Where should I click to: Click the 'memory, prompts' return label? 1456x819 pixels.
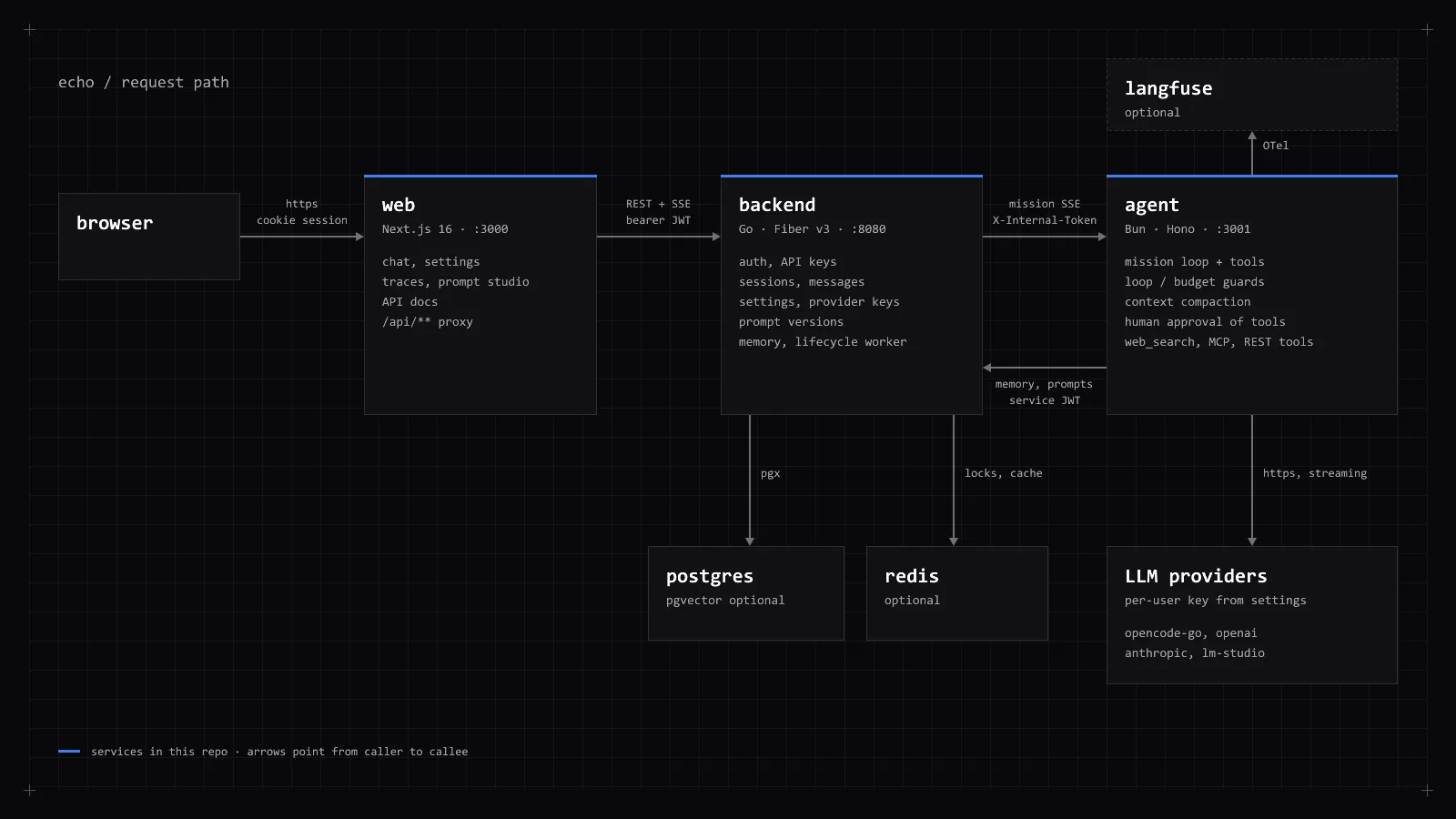click(1044, 384)
